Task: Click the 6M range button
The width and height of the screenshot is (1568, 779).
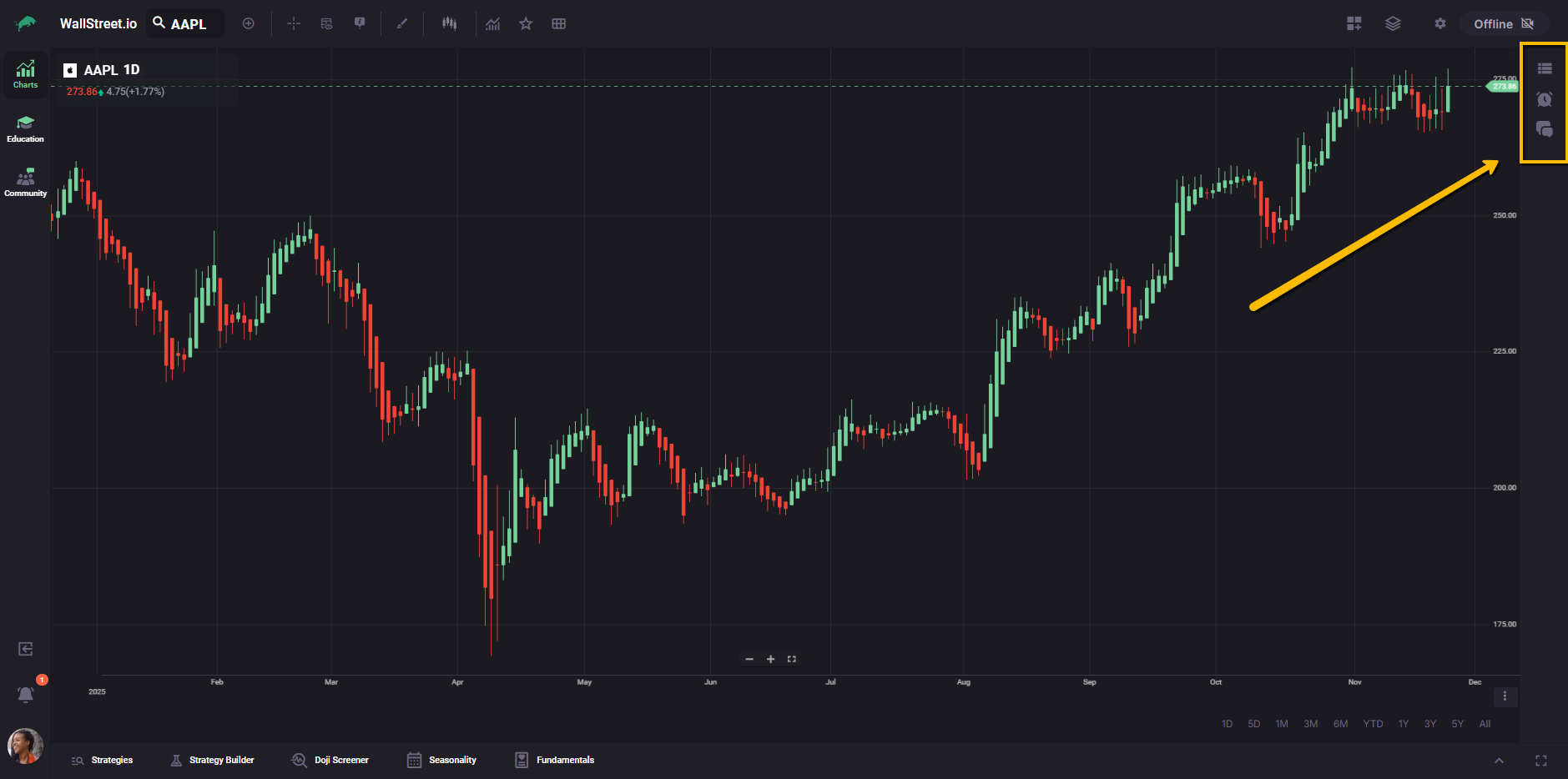Action: point(1340,724)
